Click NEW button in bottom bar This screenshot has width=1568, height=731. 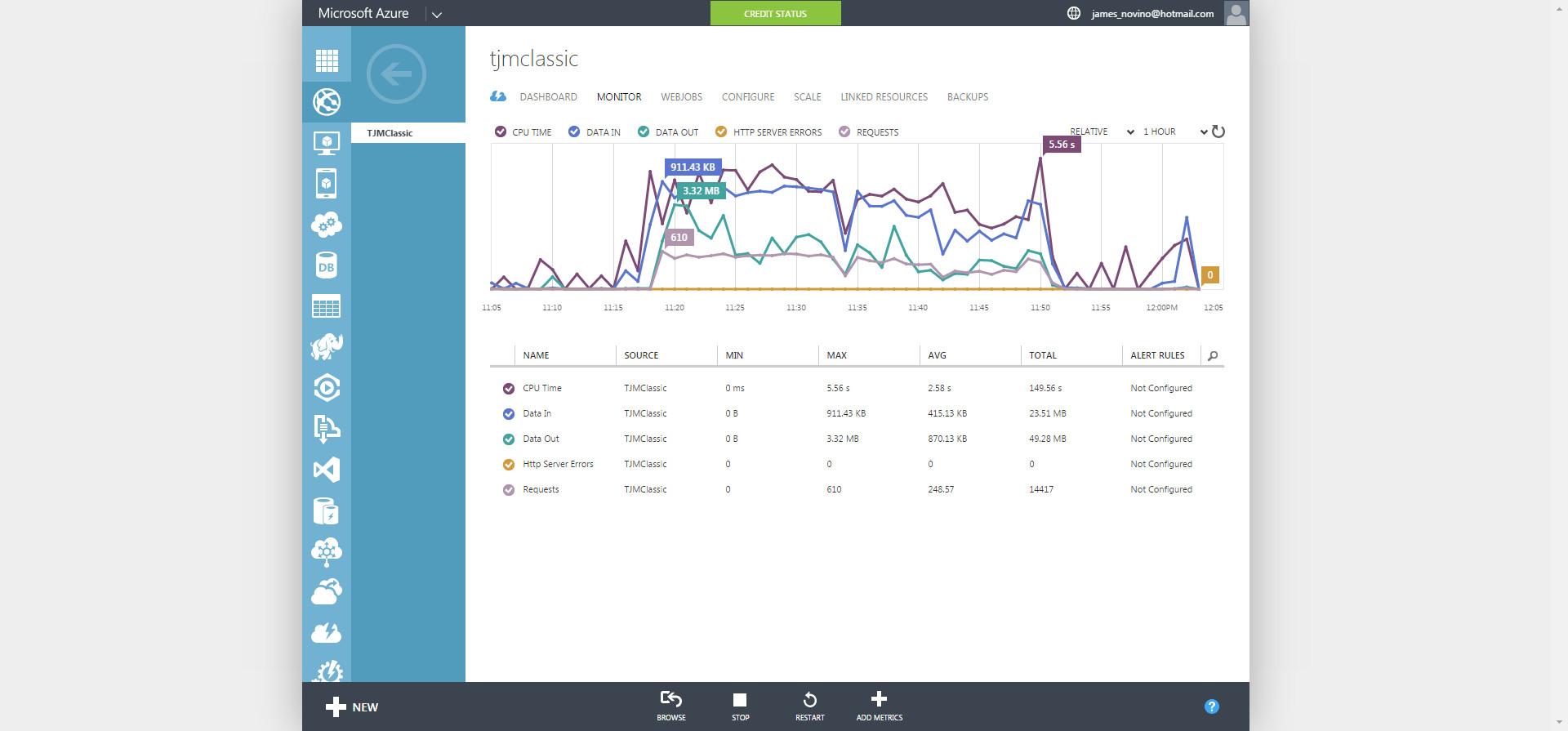tap(352, 707)
